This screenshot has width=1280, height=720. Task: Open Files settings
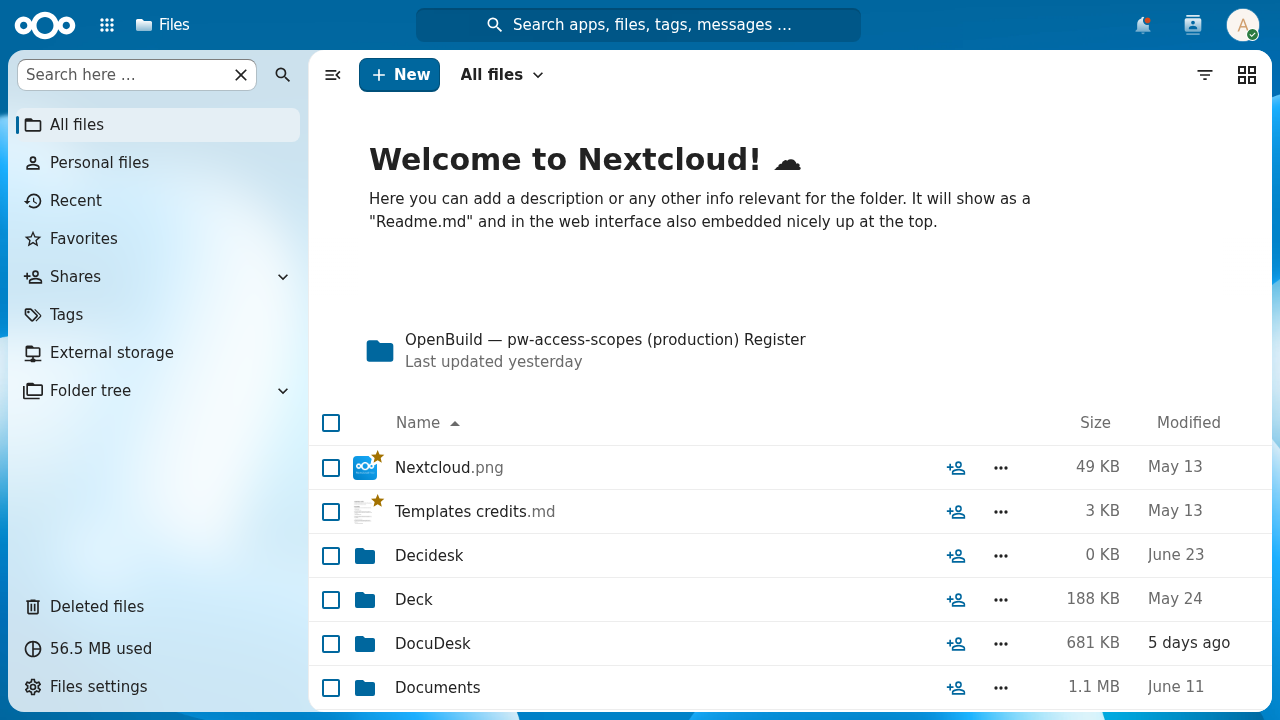158,687
